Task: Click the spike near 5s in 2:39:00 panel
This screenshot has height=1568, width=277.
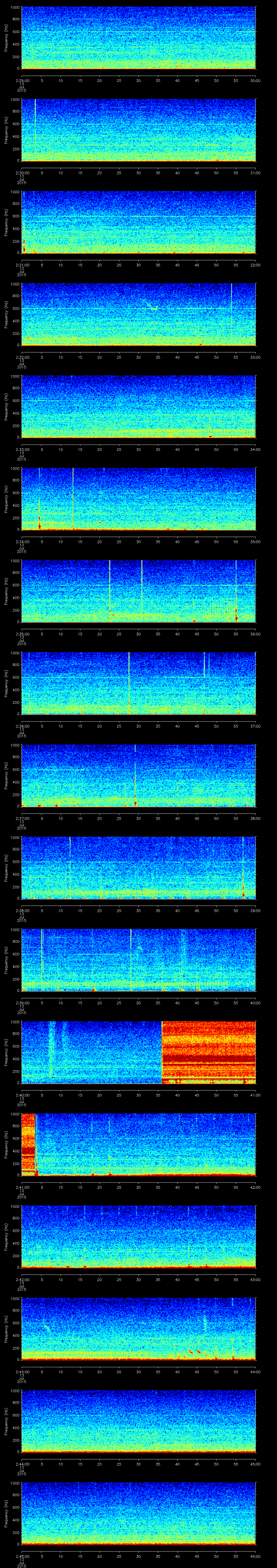Action: 41,959
